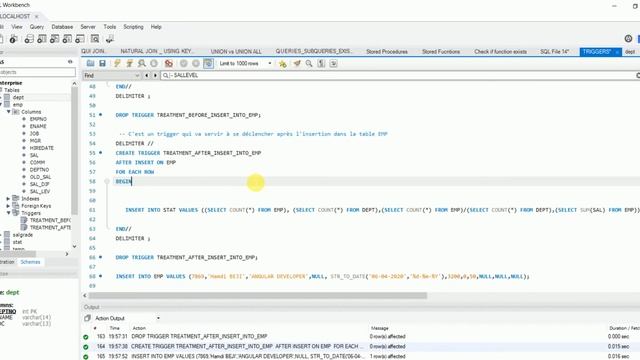Open SQL script file in editor toolbar
Image resolution: width=640 pixels, height=360 pixels.
tap(90, 63)
